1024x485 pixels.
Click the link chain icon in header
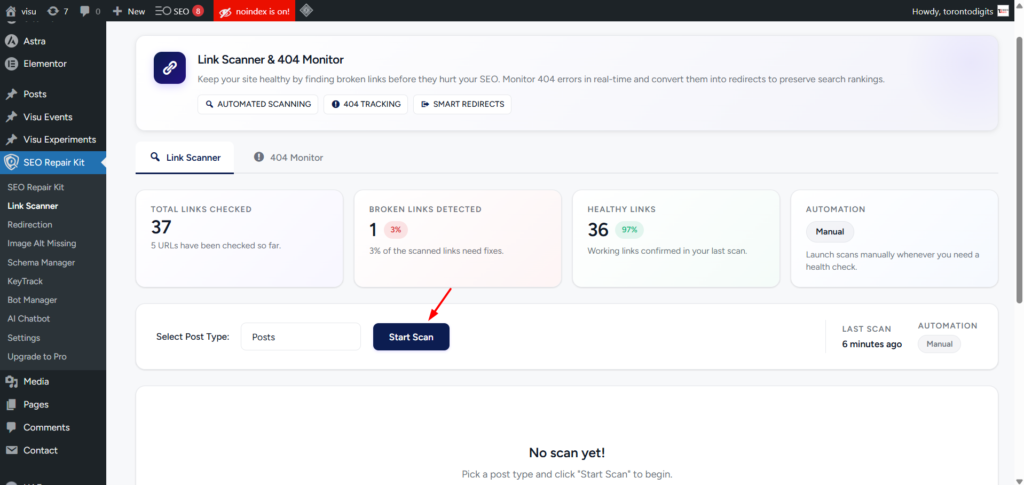point(169,68)
